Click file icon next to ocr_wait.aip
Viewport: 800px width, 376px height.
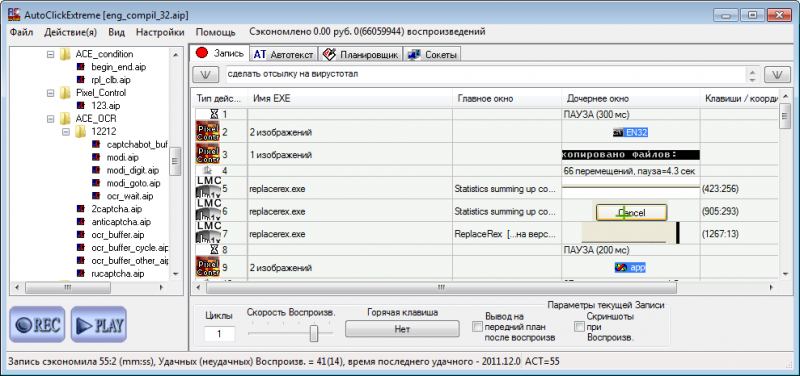point(96,196)
